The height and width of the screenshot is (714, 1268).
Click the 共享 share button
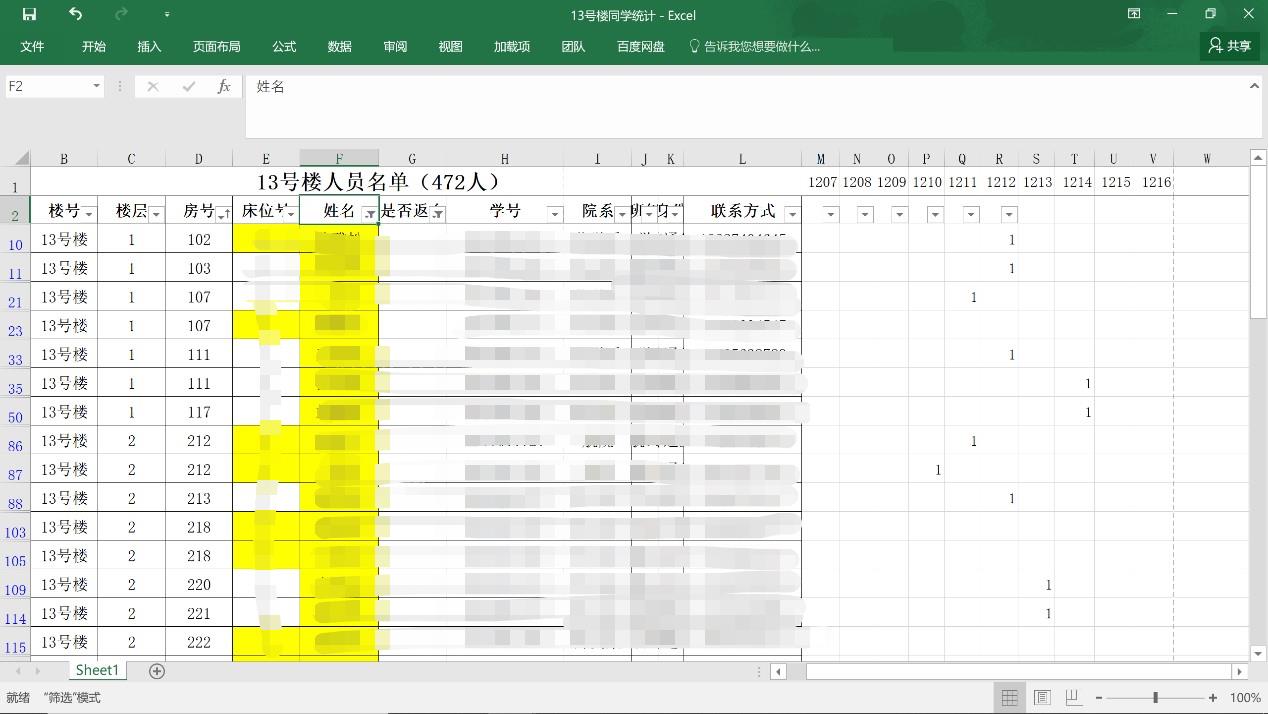1229,46
